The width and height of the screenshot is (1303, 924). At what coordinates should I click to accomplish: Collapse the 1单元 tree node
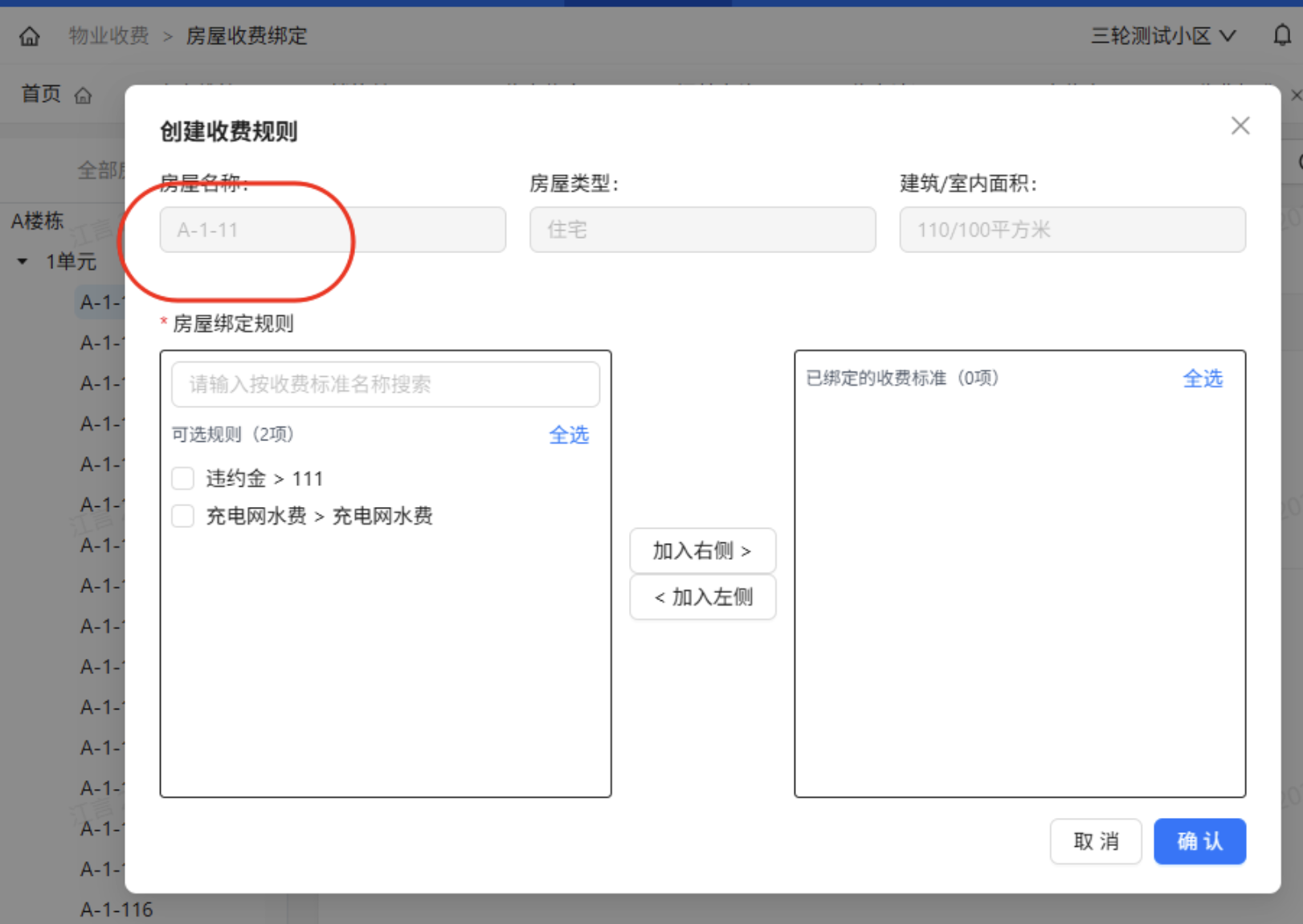[22, 261]
